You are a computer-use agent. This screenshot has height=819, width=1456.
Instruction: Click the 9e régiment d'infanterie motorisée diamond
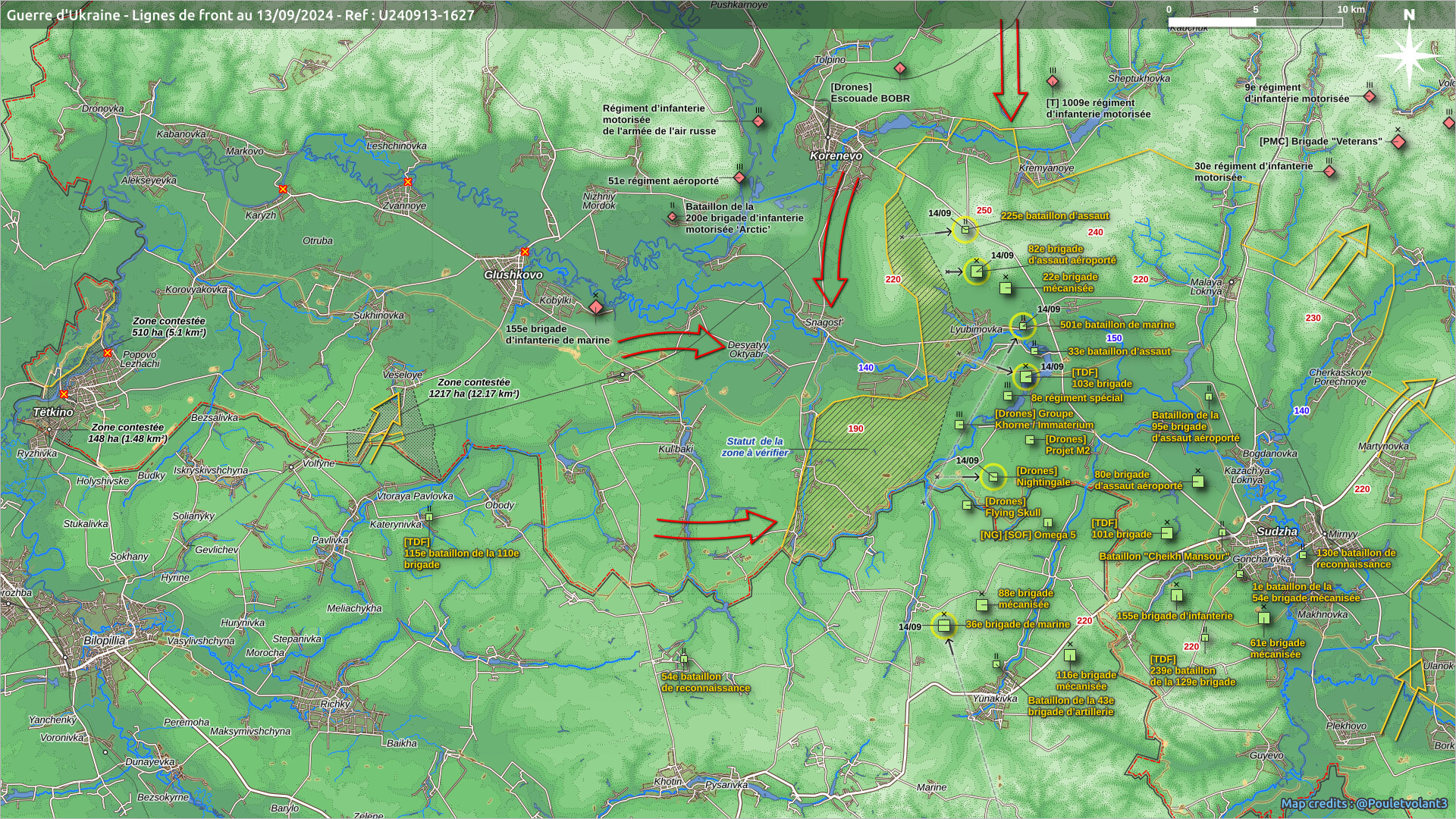[x=1370, y=96]
